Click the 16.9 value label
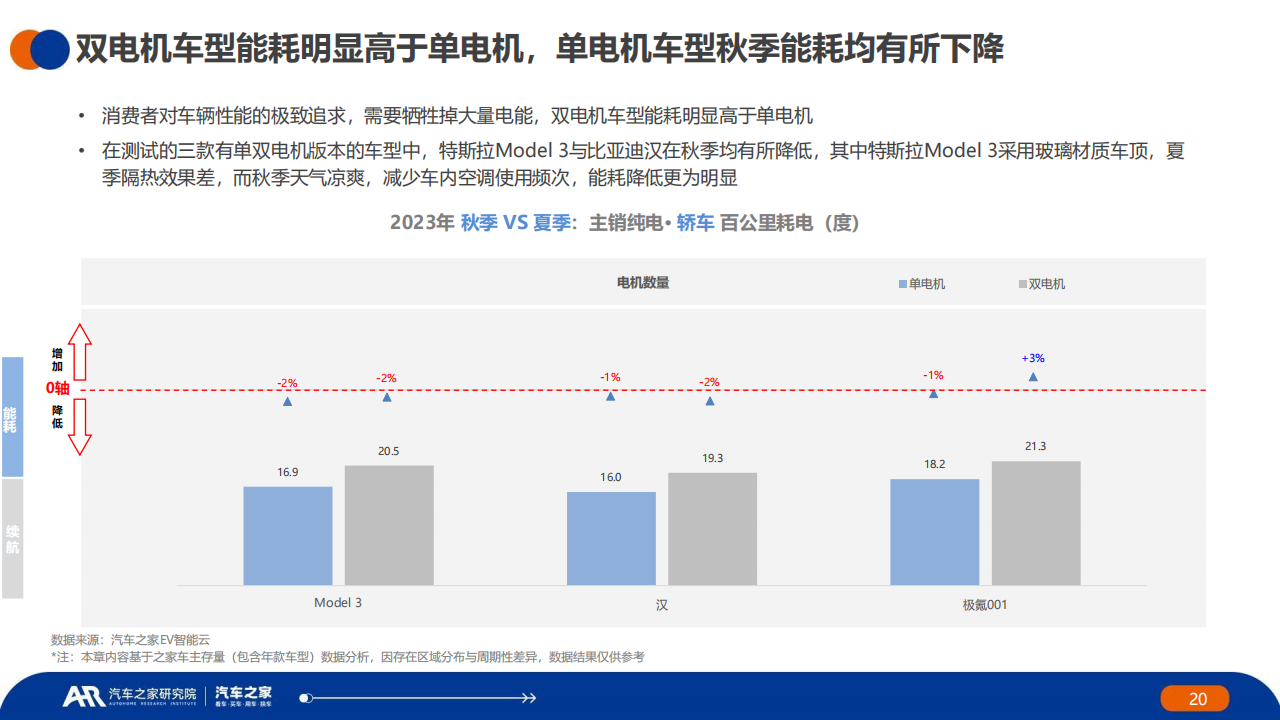1280x720 pixels. pyautogui.click(x=288, y=472)
